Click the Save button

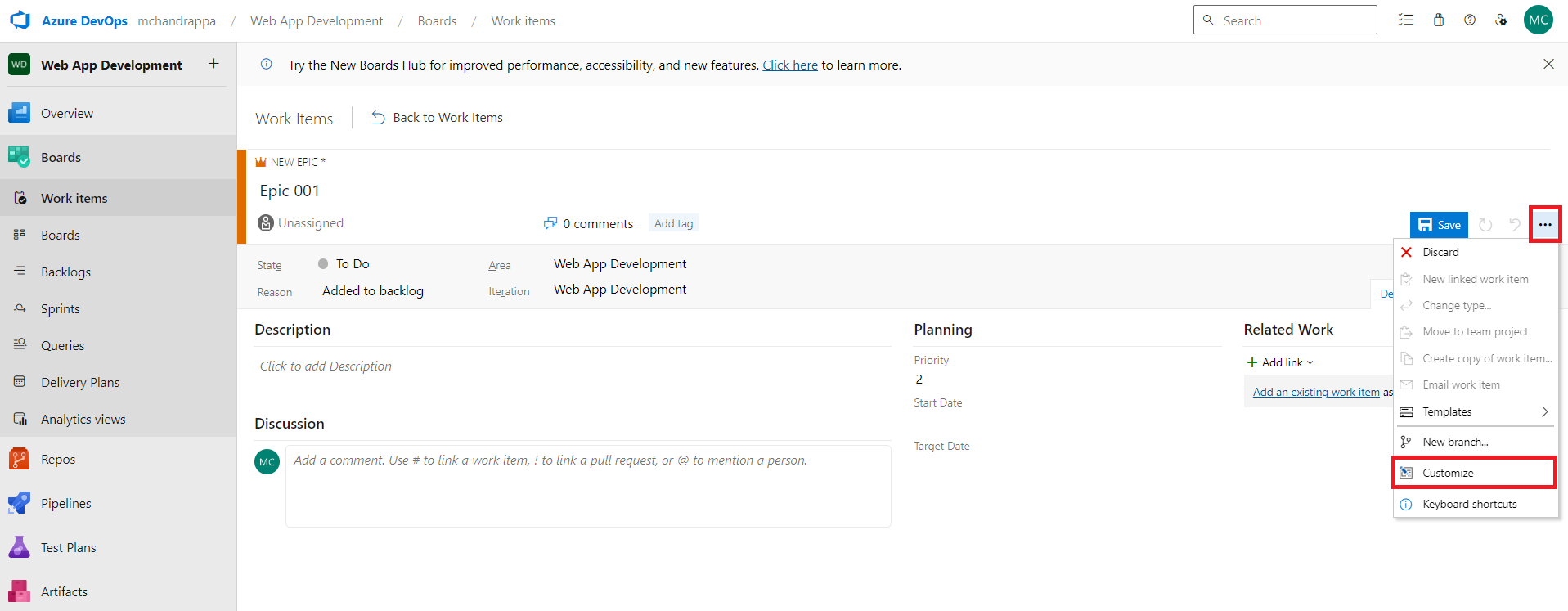[1440, 225]
